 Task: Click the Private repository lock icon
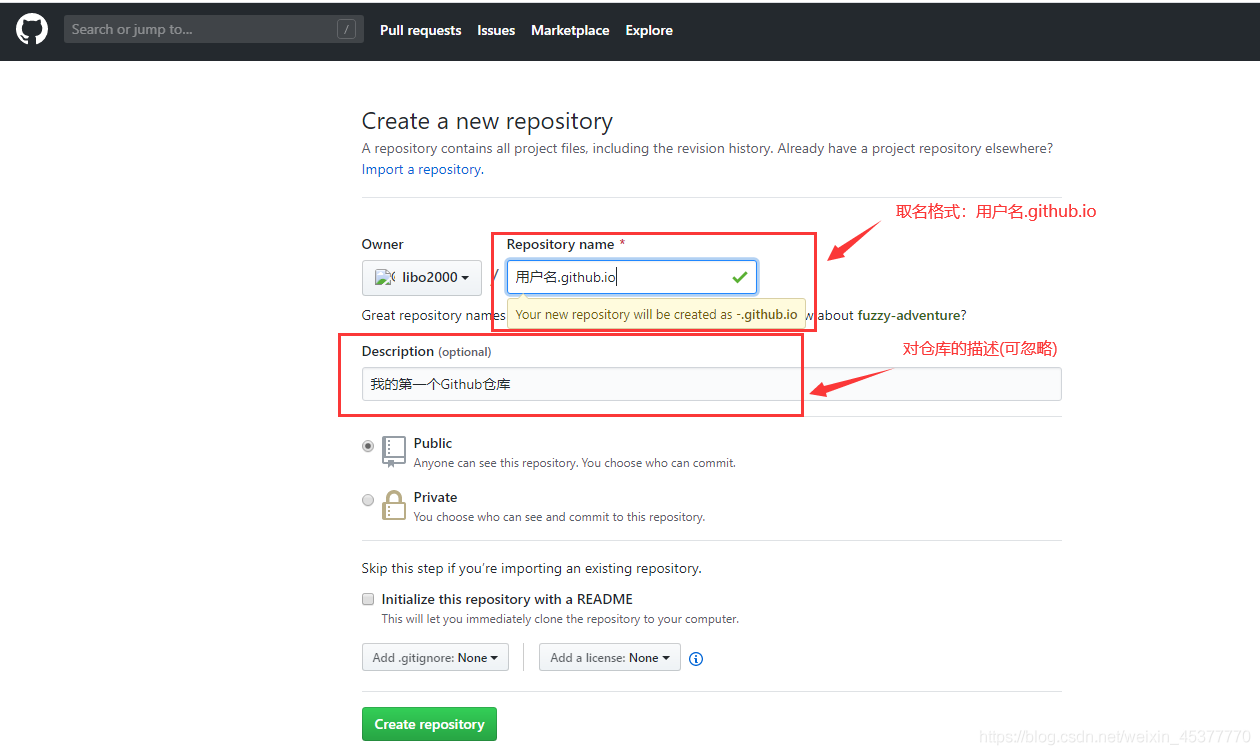(x=394, y=505)
